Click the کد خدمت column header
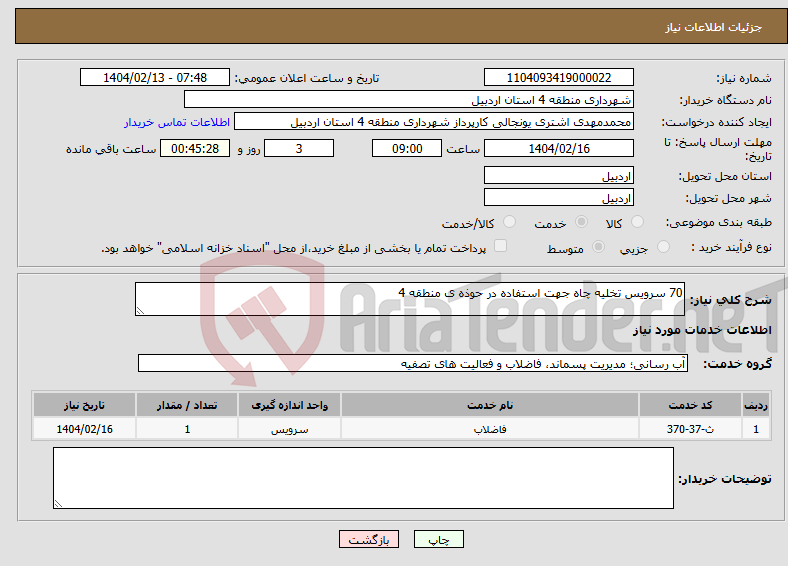Viewport: 788px width, 566px height. coord(690,405)
